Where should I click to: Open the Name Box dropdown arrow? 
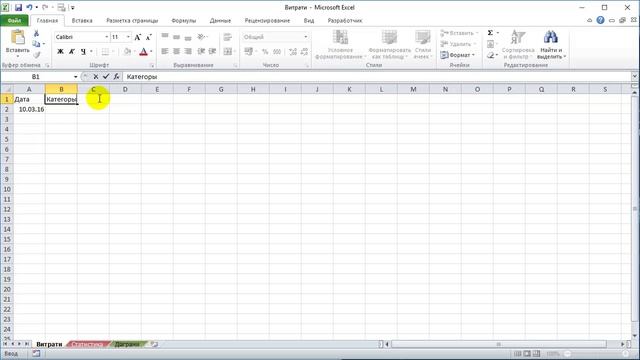76,77
